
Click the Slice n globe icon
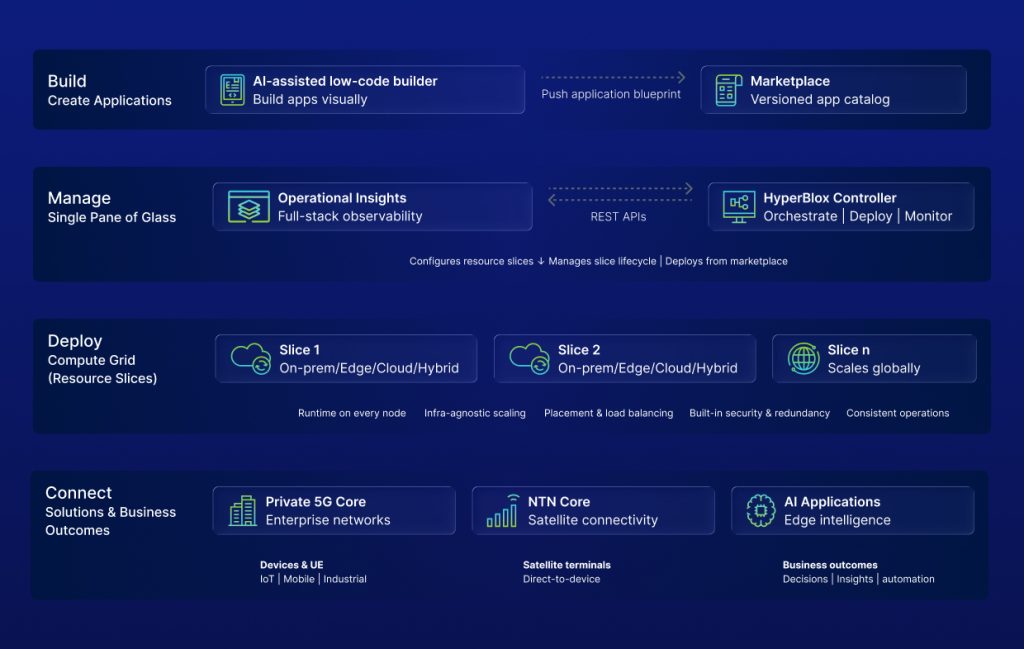click(x=803, y=358)
